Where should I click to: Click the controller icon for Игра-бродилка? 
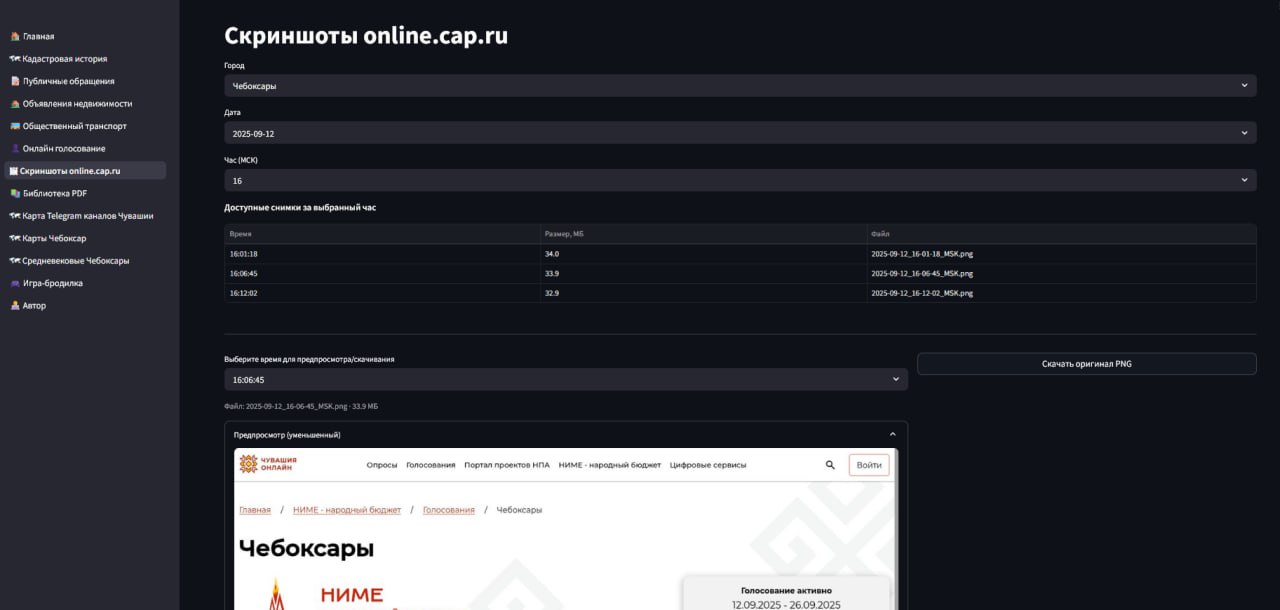coord(13,283)
